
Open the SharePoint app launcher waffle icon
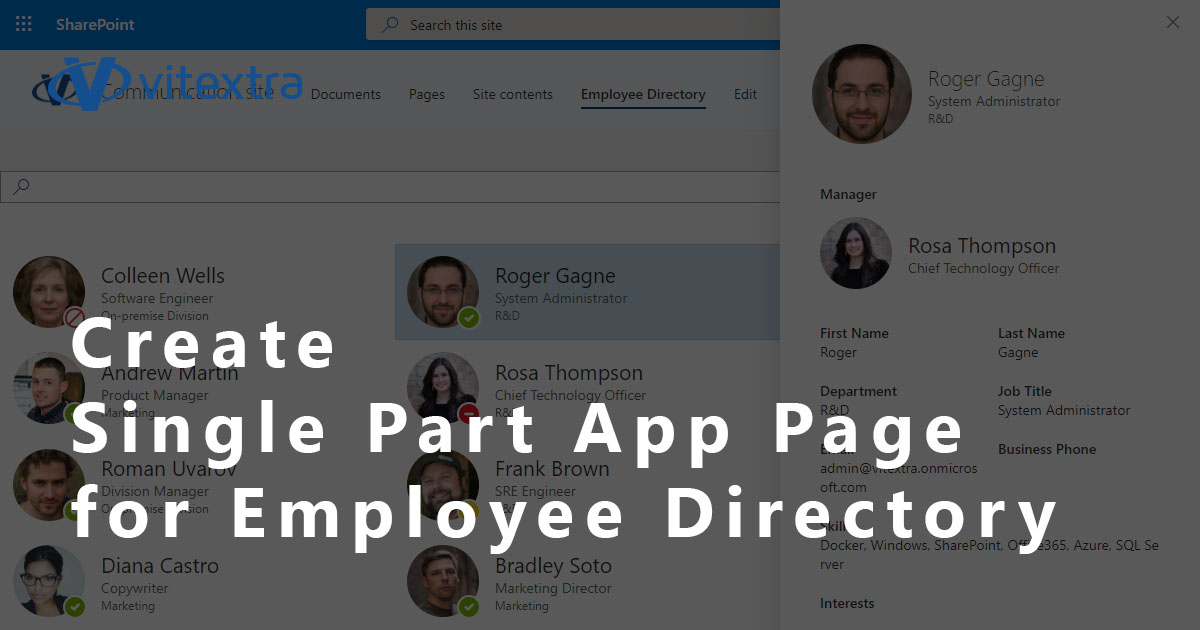pyautogui.click(x=22, y=24)
